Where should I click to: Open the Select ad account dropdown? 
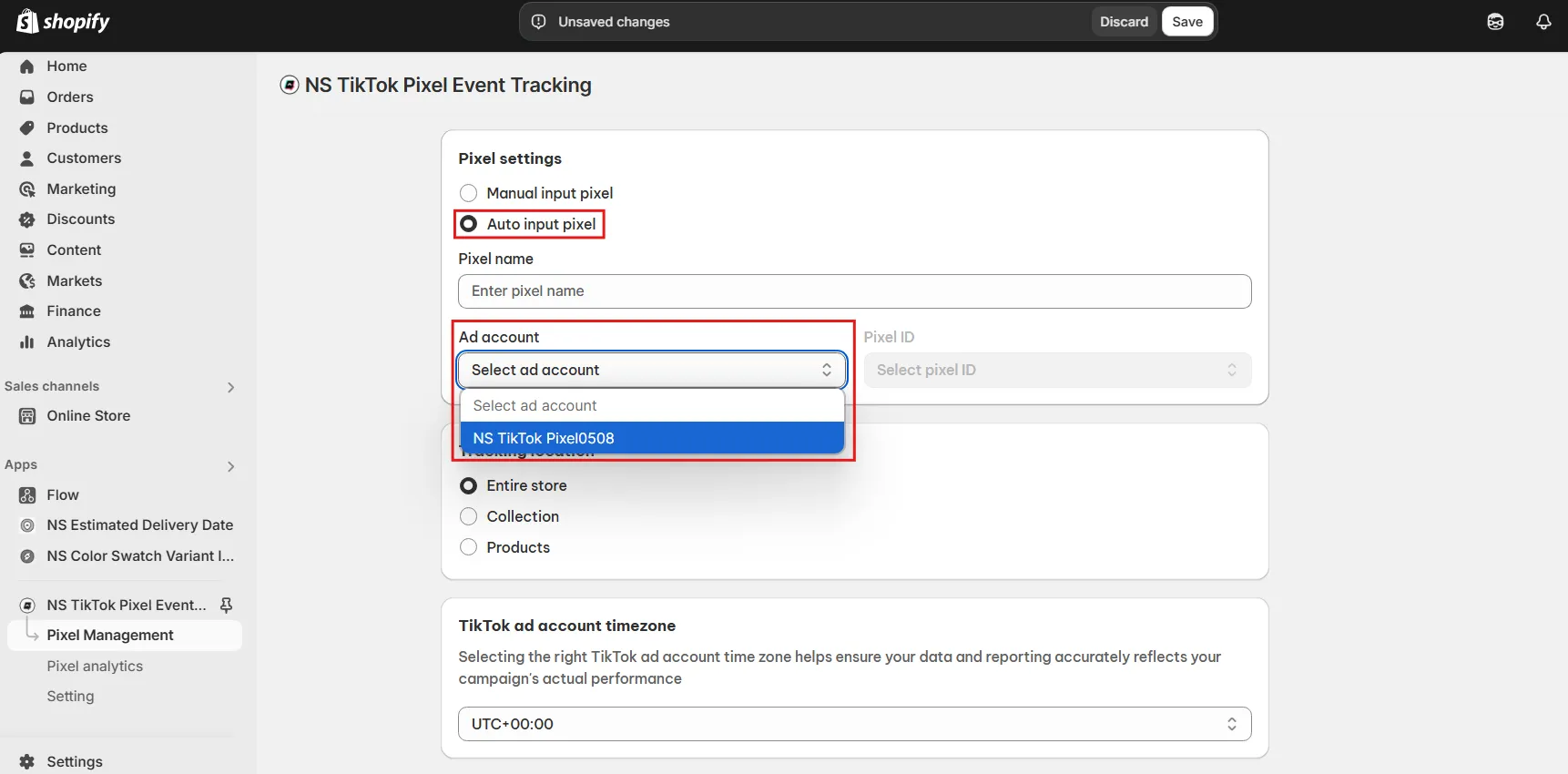tap(652, 370)
